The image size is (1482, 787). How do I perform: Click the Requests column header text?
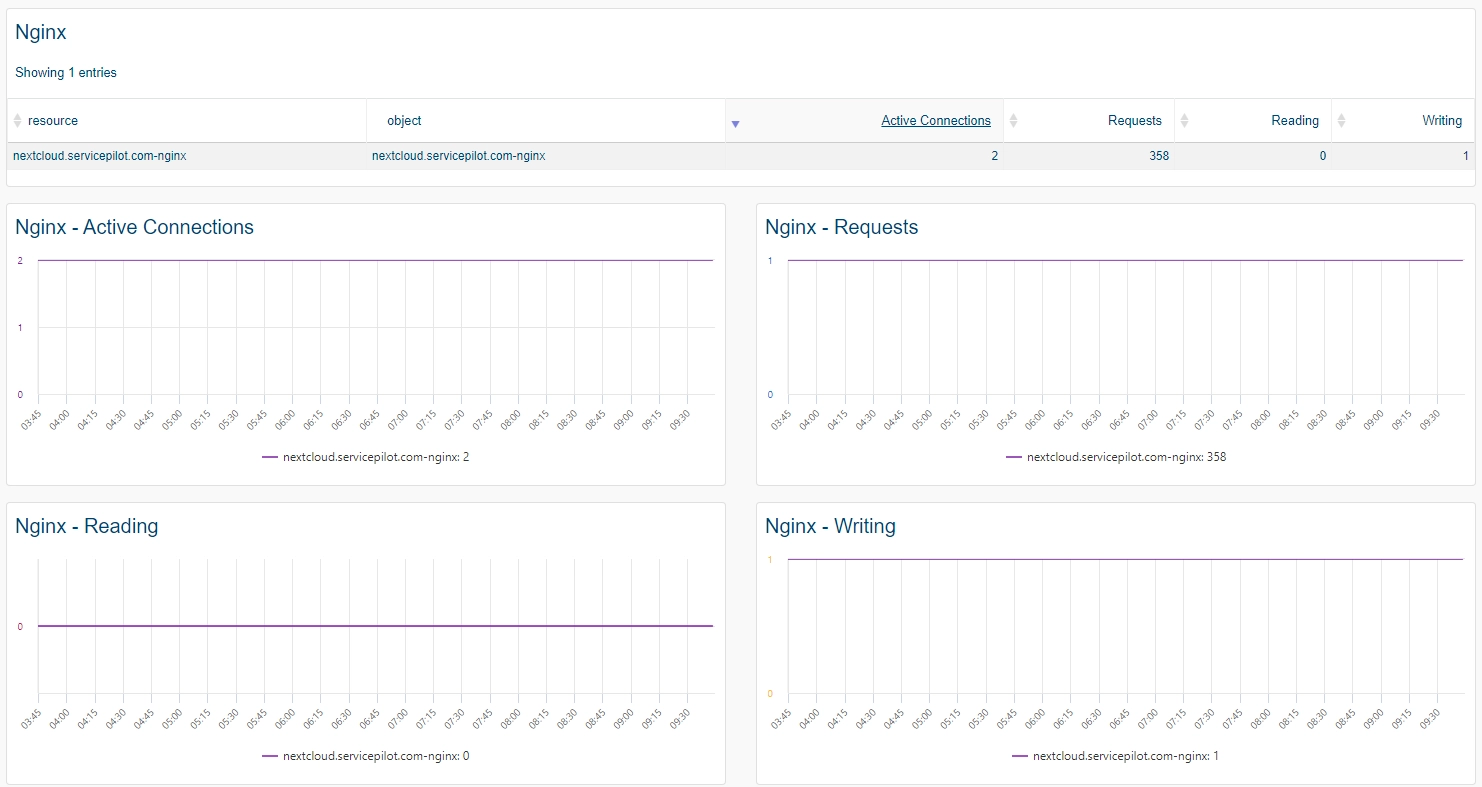(x=1135, y=121)
